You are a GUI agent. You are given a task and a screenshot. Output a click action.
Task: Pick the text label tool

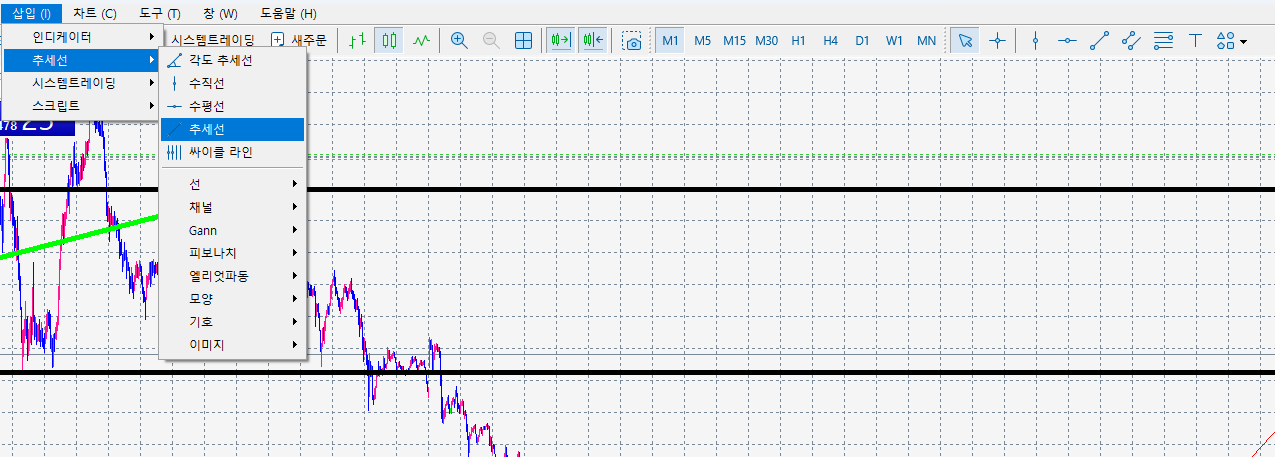point(1195,41)
